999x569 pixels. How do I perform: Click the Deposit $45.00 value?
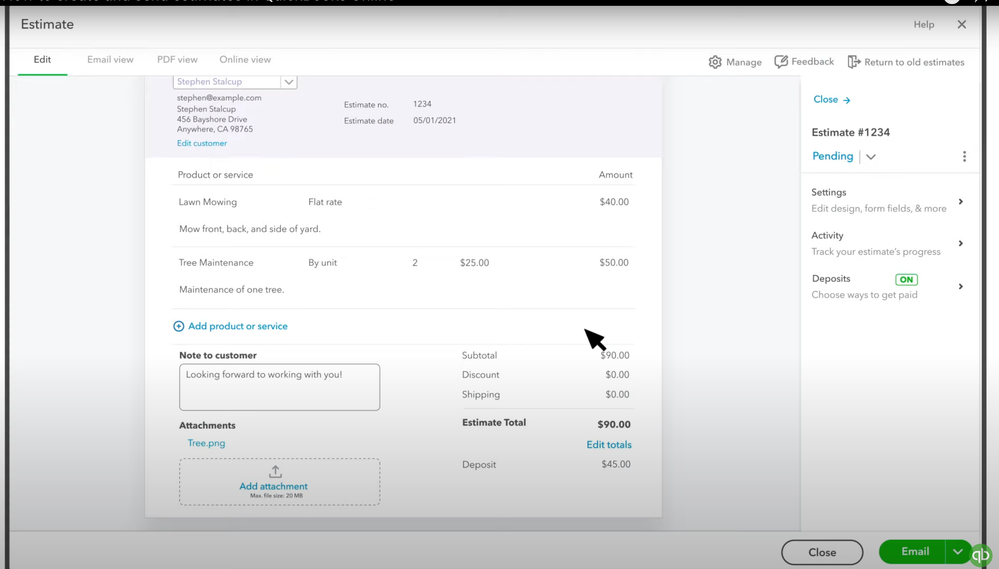pos(616,465)
